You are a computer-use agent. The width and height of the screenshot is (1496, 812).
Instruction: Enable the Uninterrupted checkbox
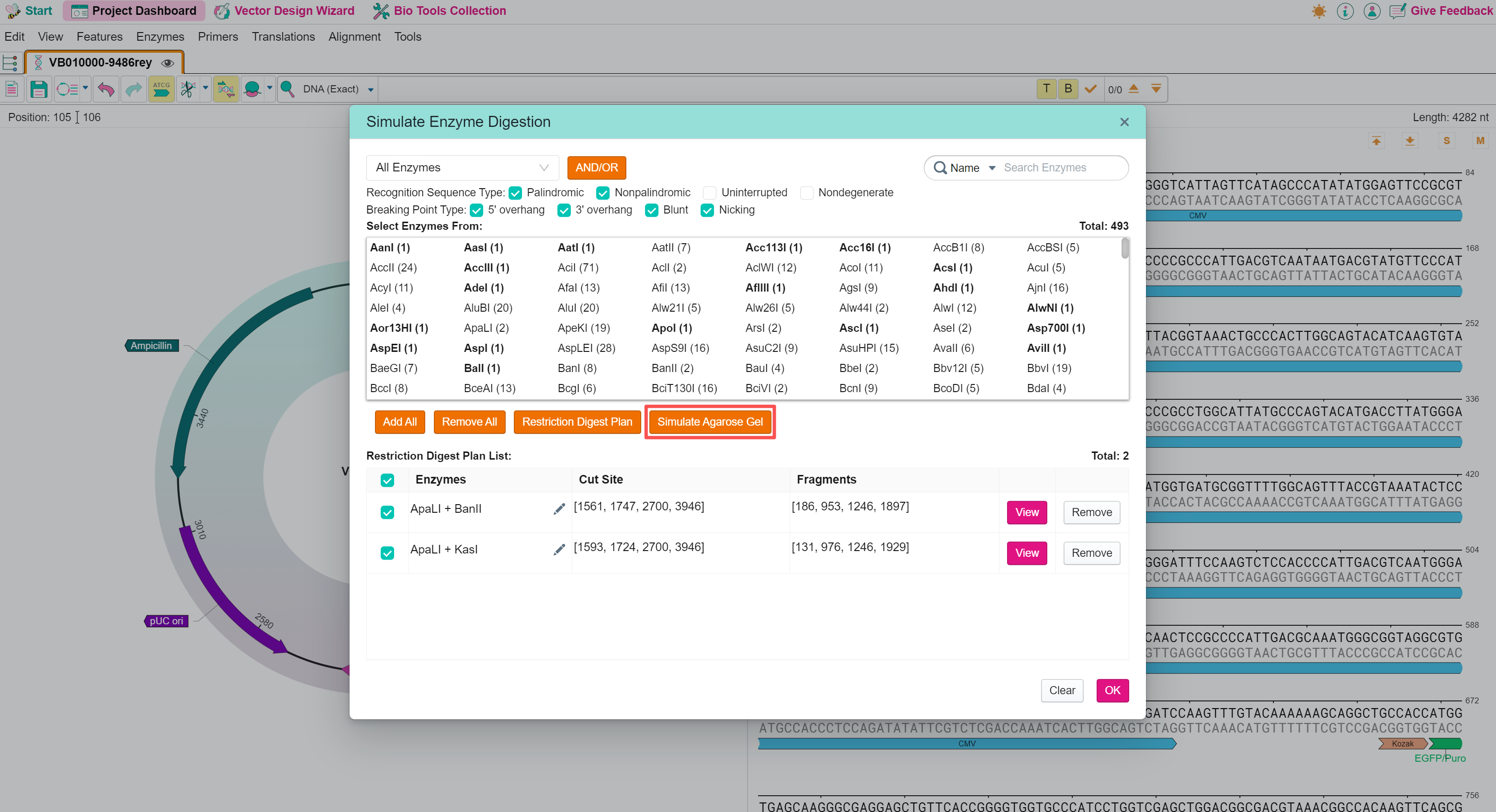tap(709, 192)
